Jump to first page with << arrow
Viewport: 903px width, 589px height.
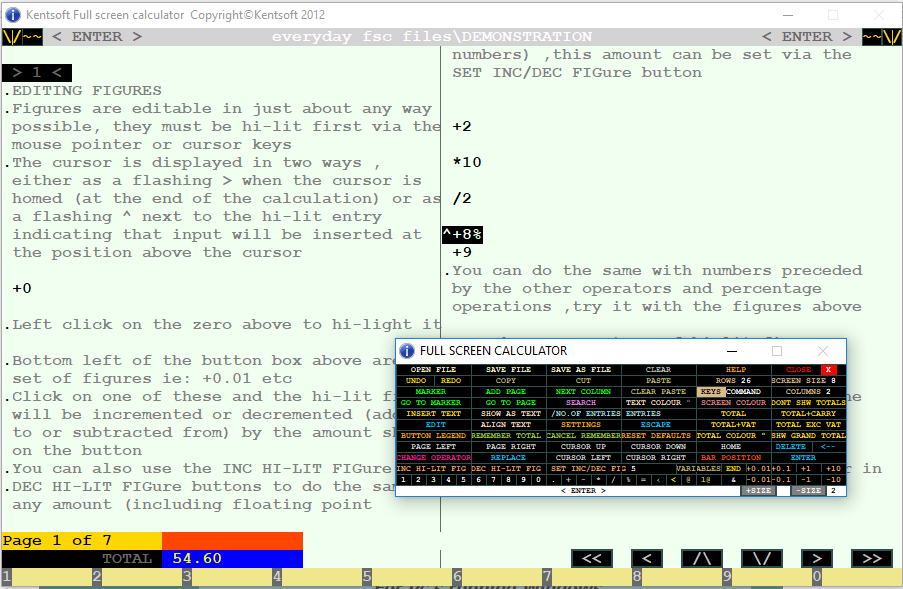591,558
